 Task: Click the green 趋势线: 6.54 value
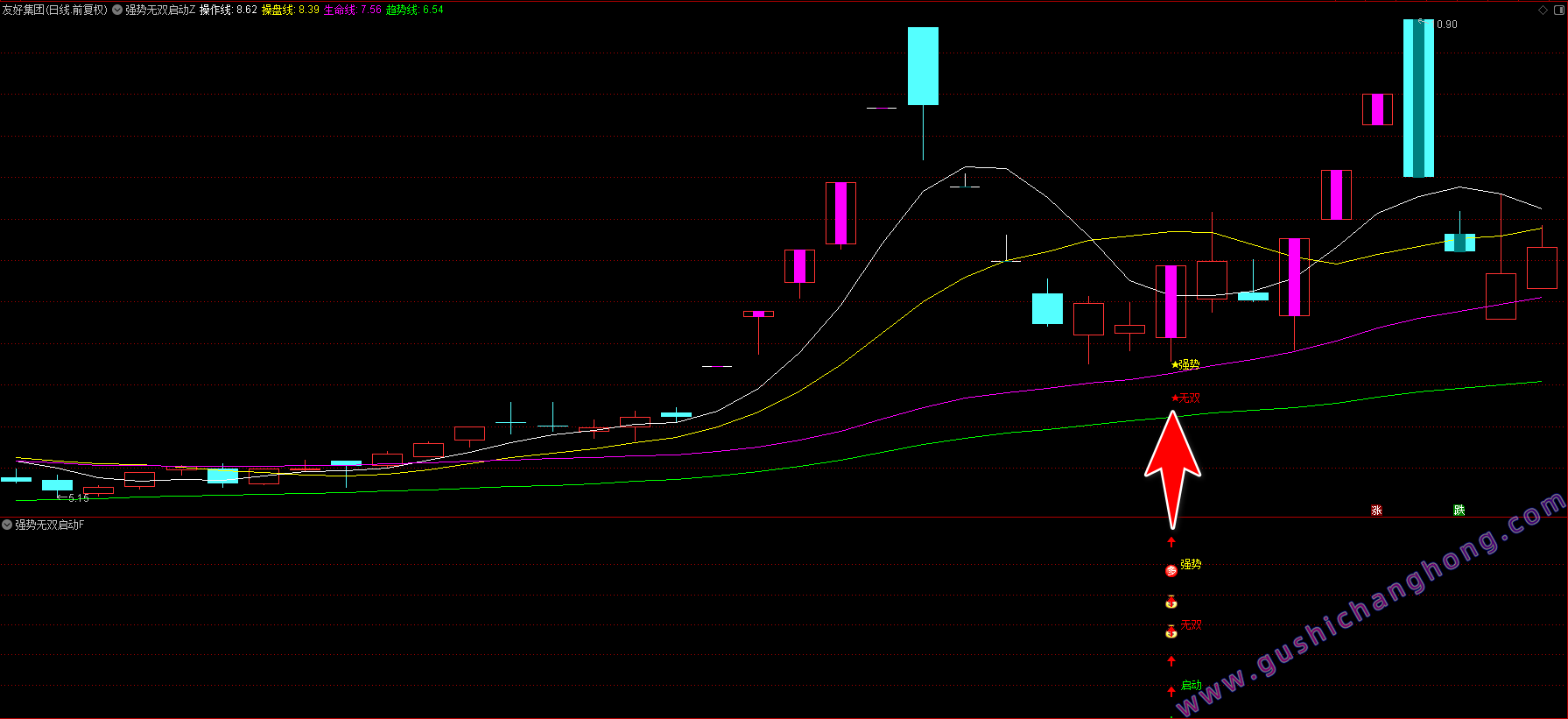pos(415,11)
